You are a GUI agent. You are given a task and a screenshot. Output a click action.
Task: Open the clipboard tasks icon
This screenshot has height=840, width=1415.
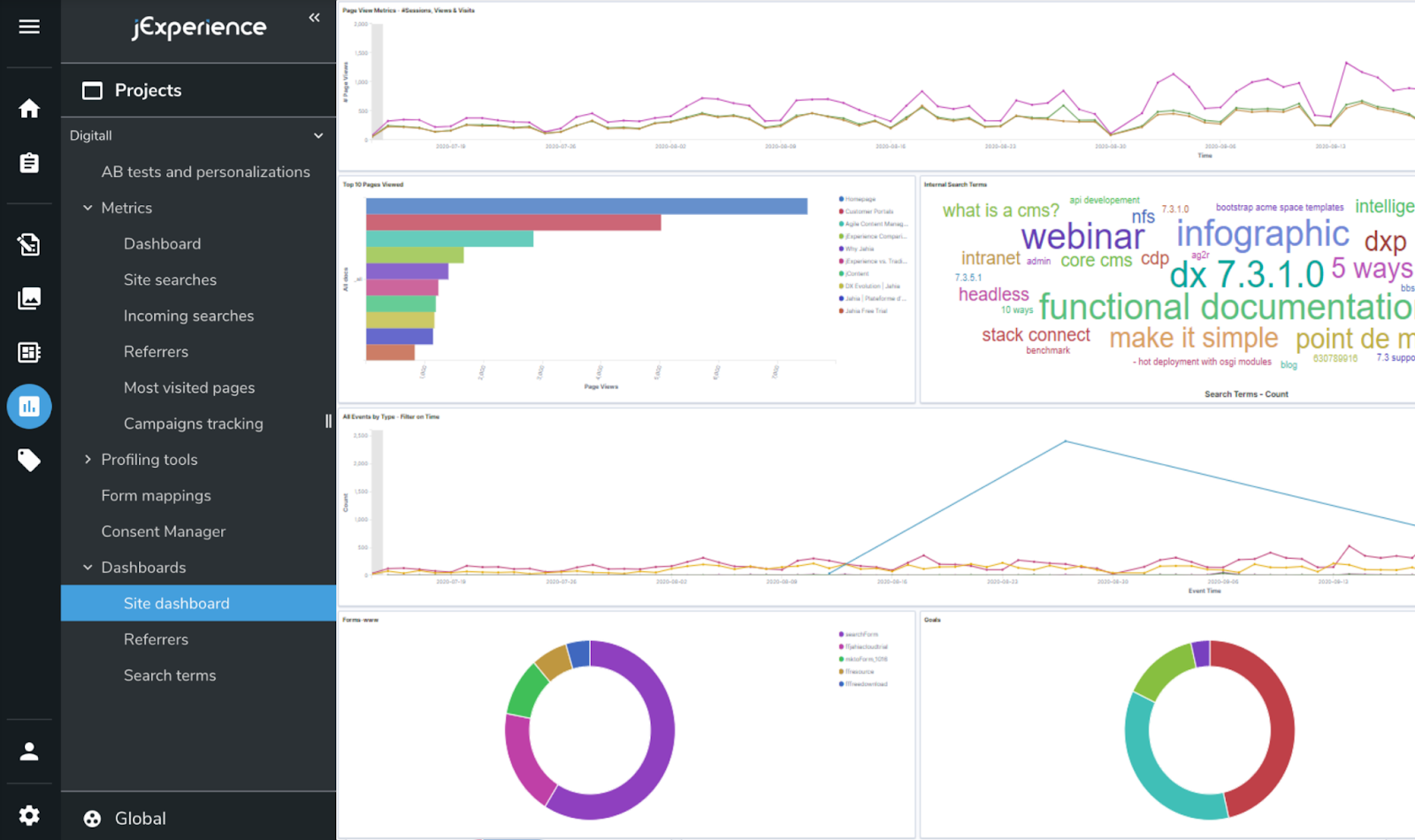click(29, 164)
